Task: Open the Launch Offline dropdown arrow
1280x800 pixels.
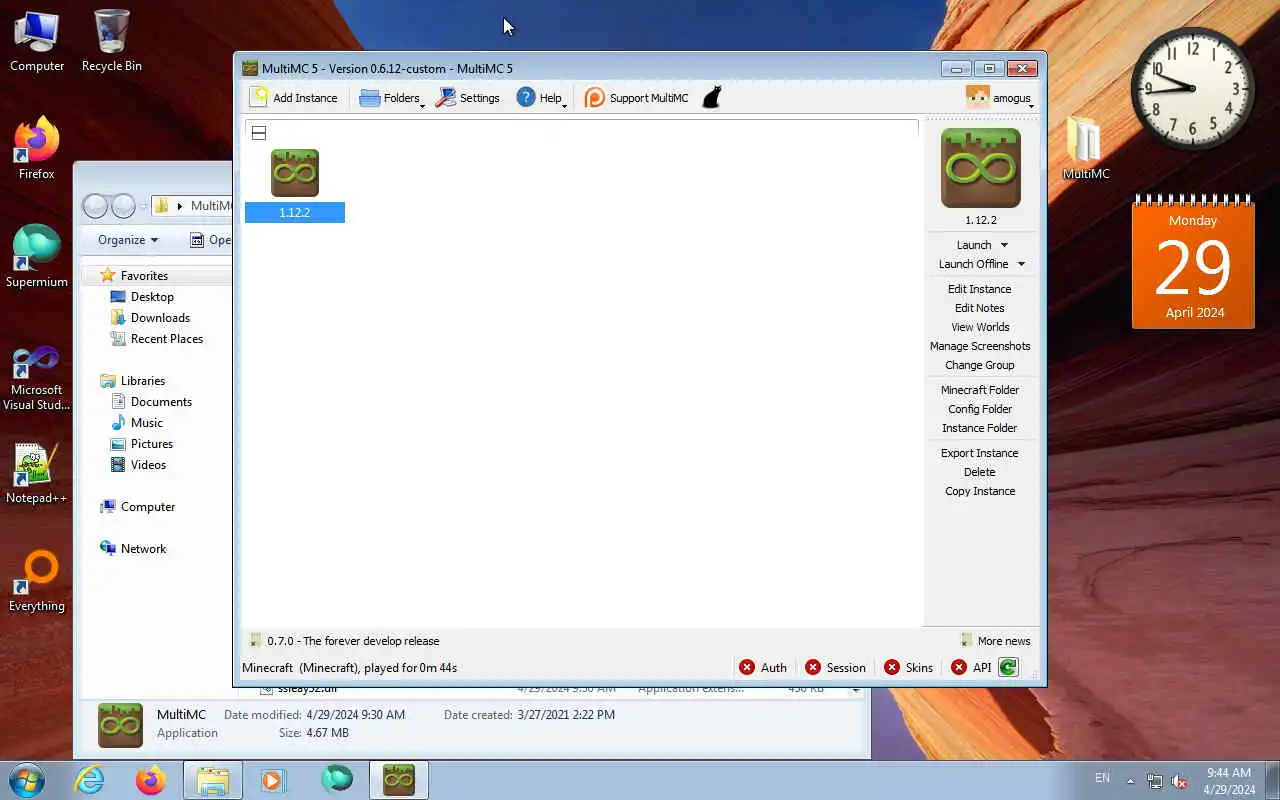Action: point(1021,264)
